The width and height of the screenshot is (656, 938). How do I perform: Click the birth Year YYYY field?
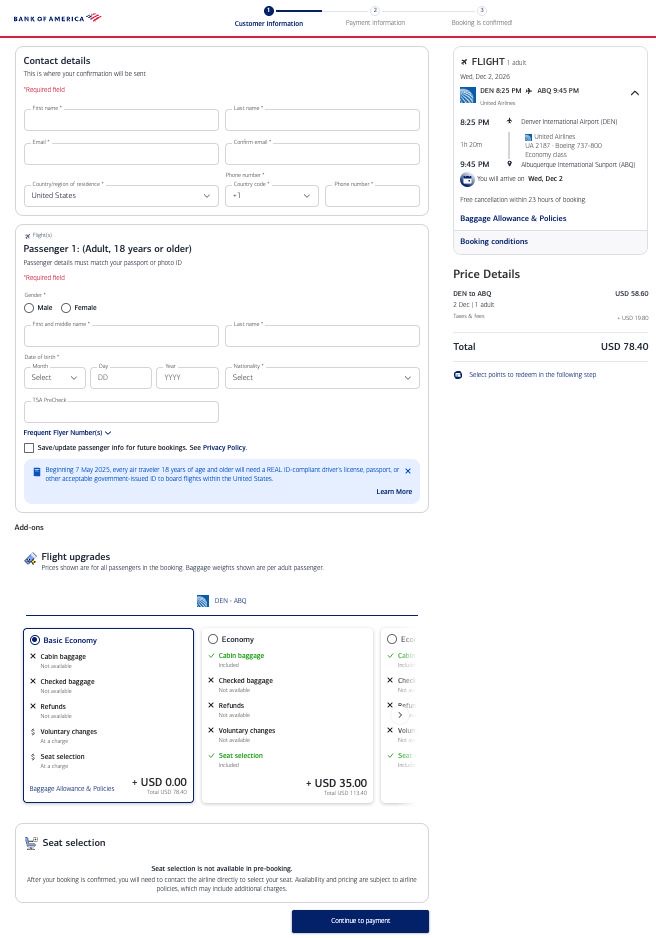click(x=187, y=377)
